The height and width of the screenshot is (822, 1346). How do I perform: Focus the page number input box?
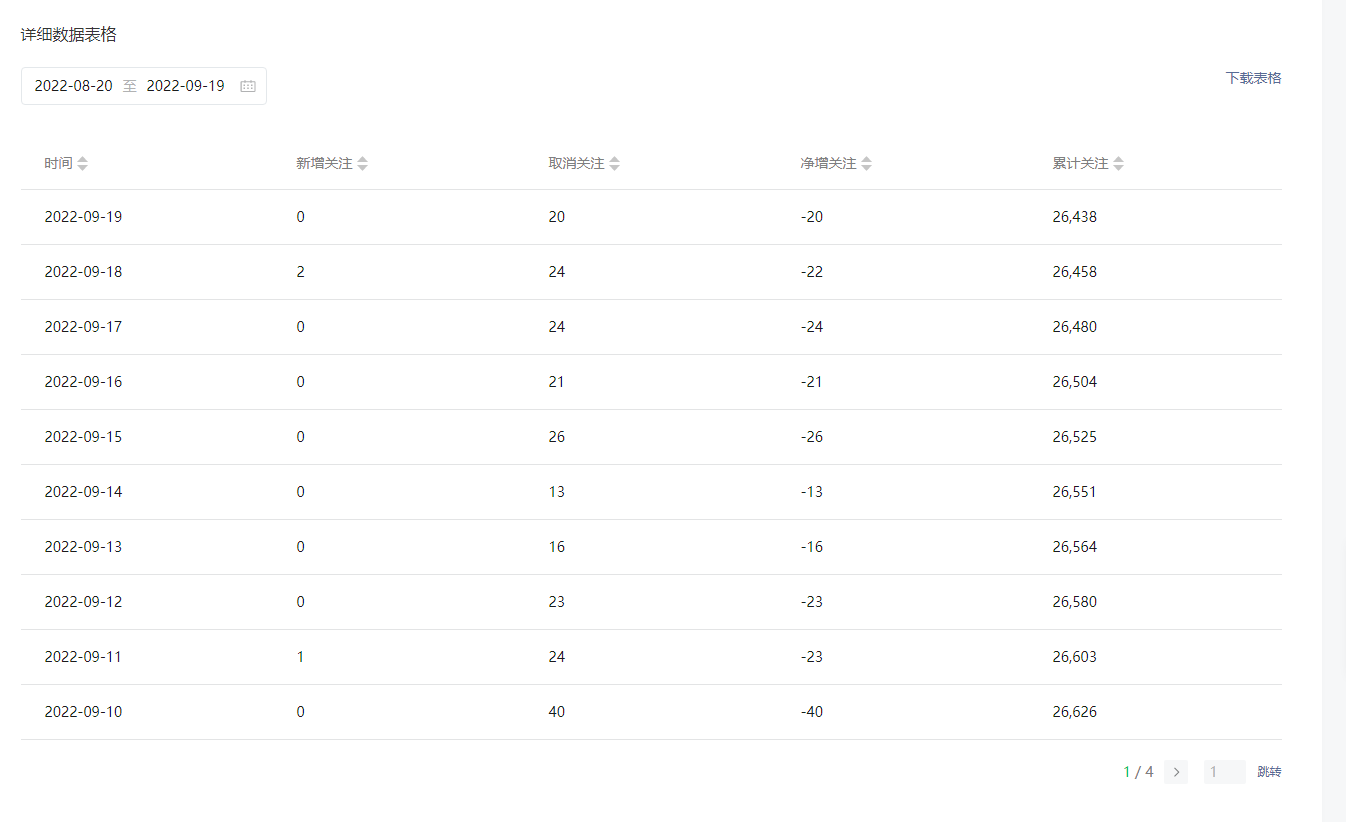[1224, 772]
